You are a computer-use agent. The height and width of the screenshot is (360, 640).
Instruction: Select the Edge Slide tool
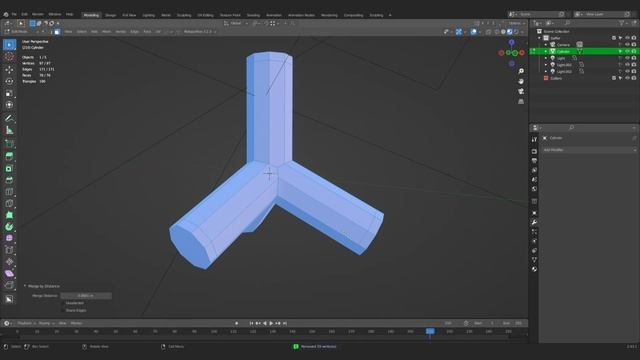9,250
